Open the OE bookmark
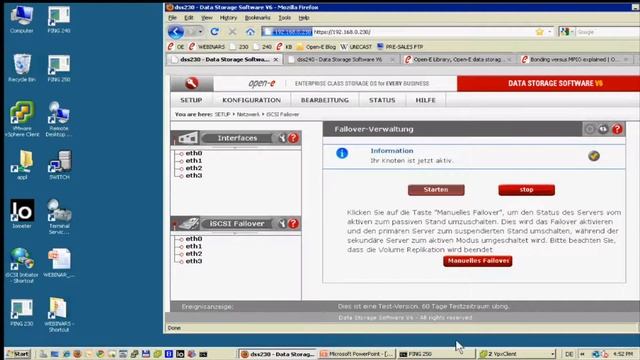 coord(176,47)
